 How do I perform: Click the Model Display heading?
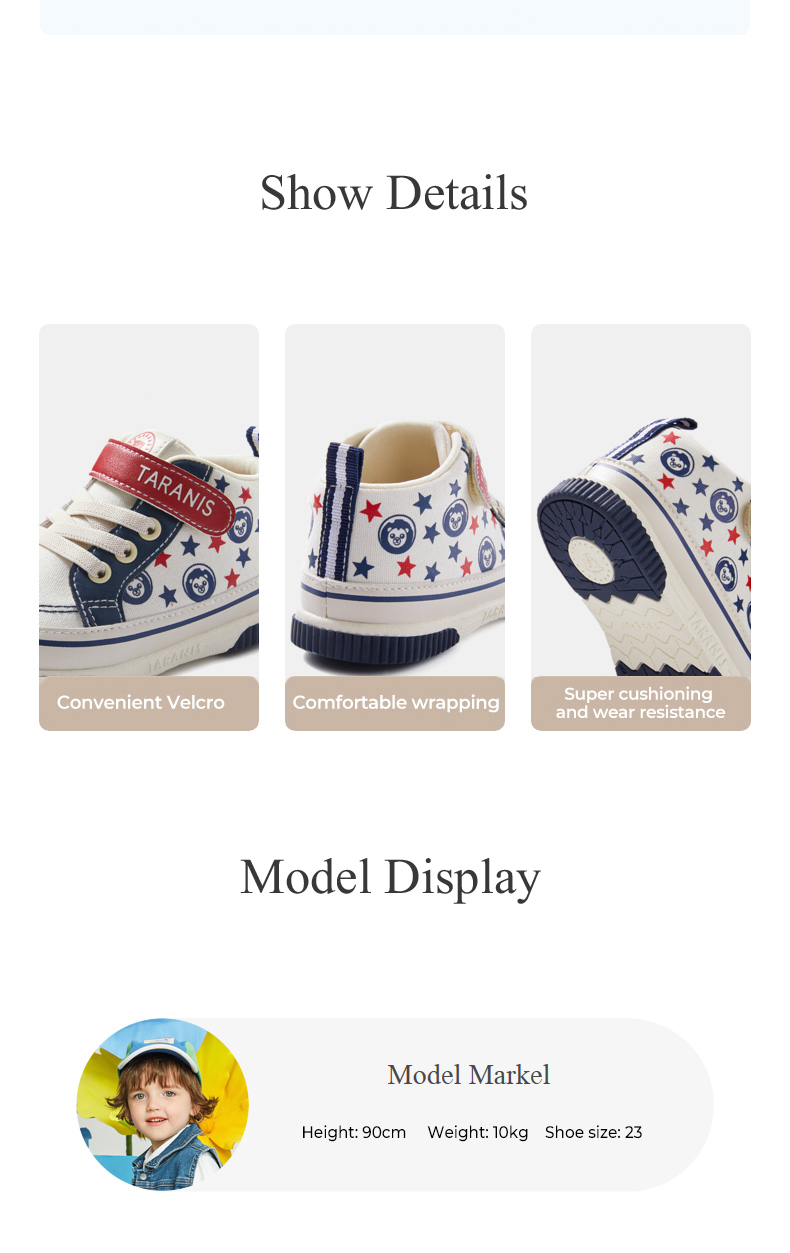click(390, 876)
